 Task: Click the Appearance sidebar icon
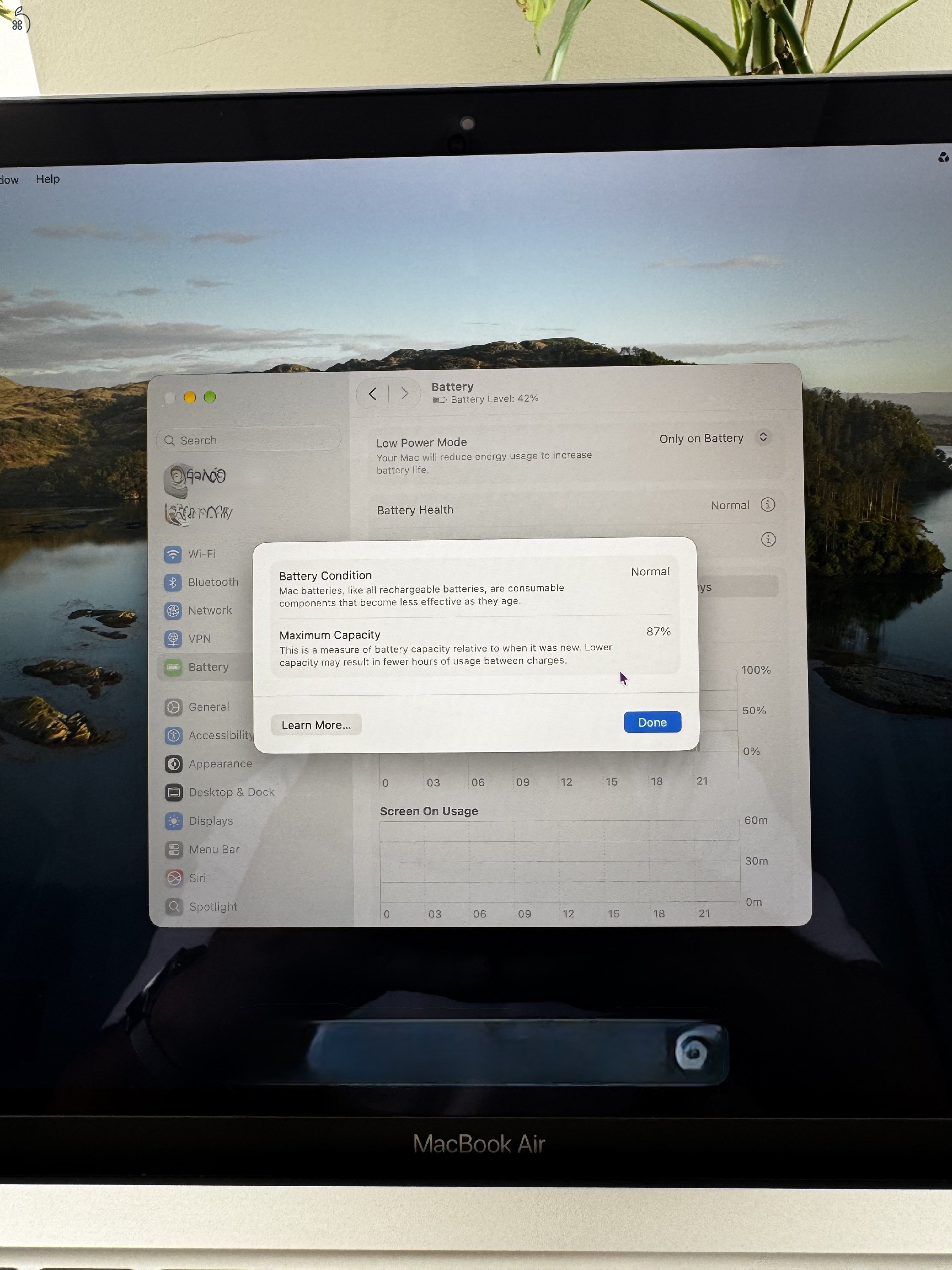point(173,764)
